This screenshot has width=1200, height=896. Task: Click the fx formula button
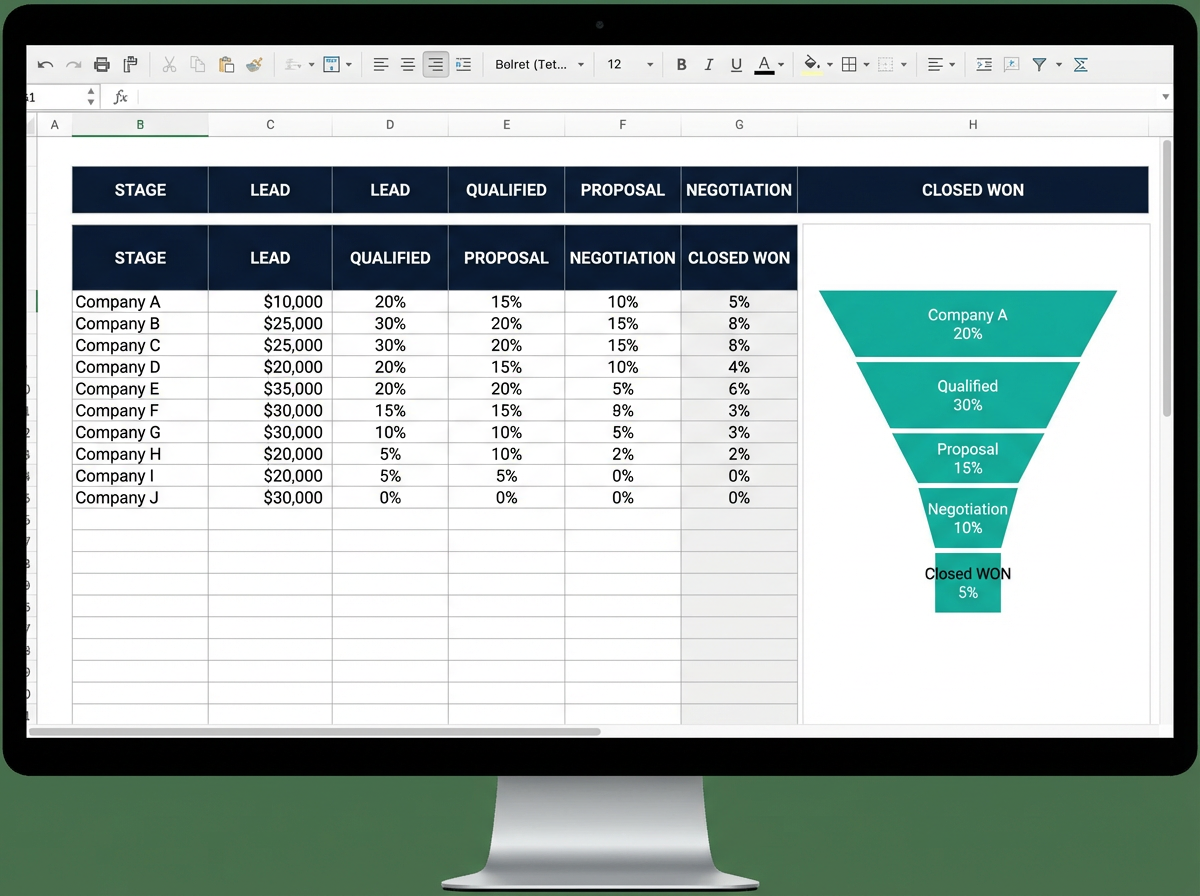[120, 97]
